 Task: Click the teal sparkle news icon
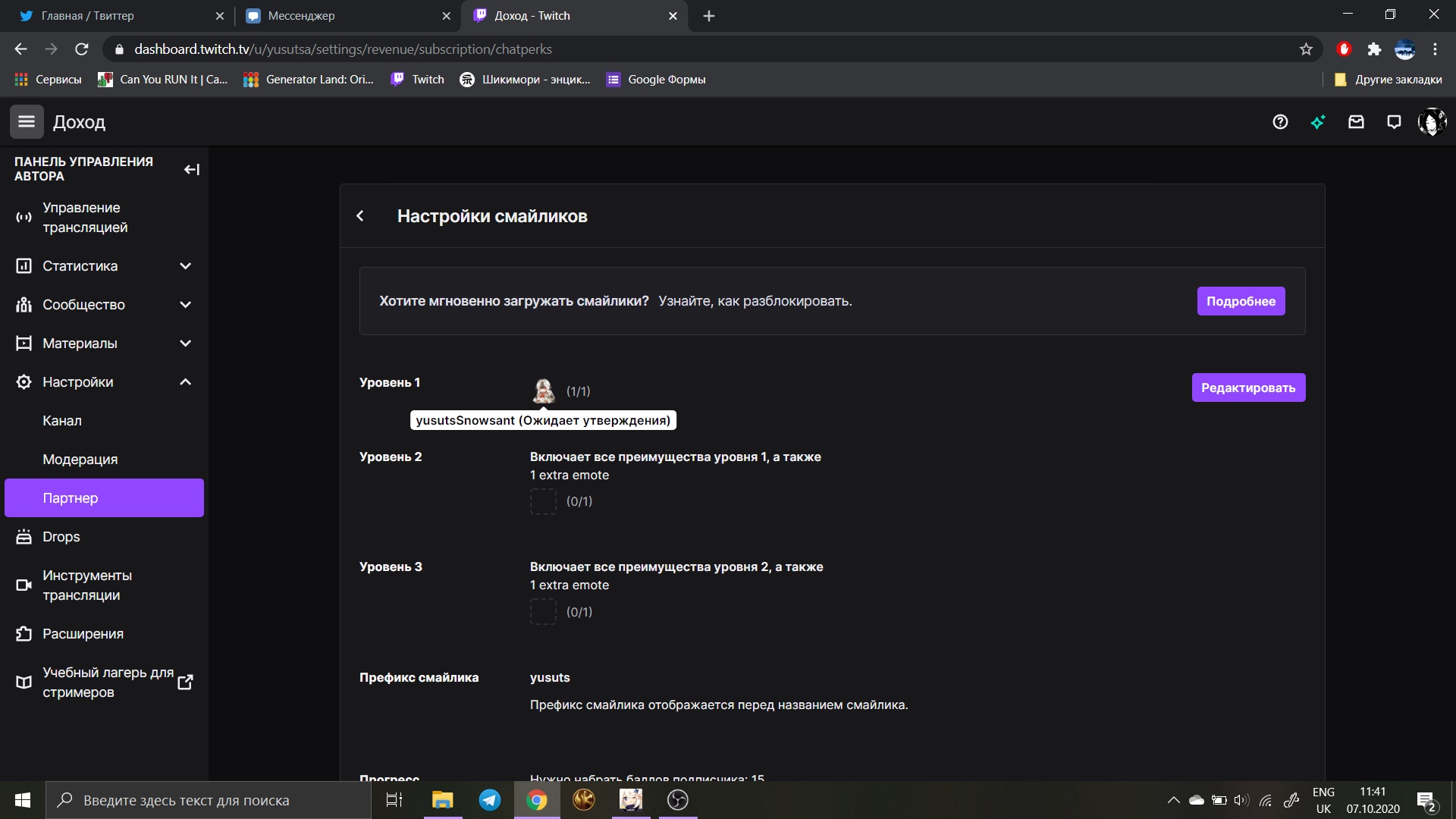click(1318, 122)
